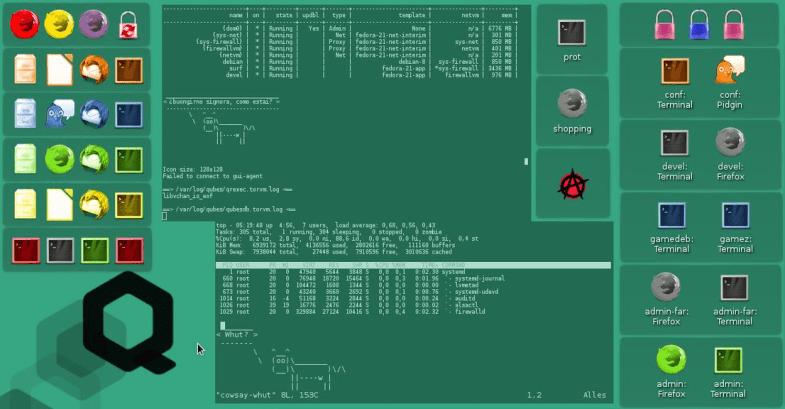The image size is (785, 409).
Task: Click the '< Whut? >' cowsay bubble
Action: pos(237,334)
